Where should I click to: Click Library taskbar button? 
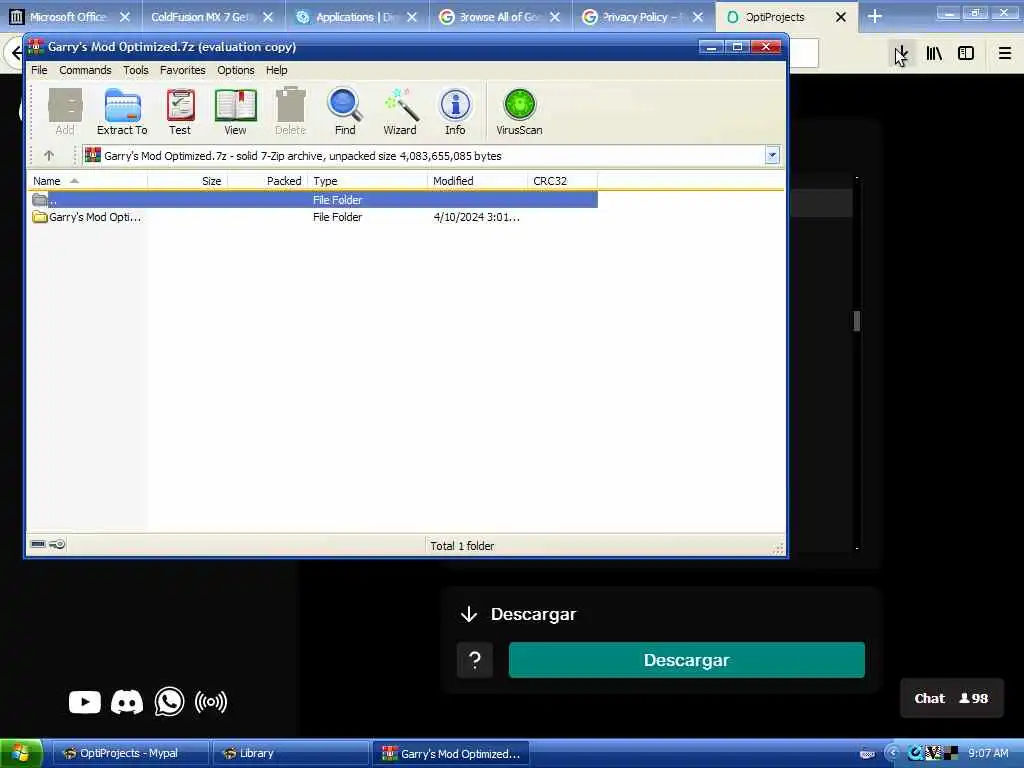(x=290, y=754)
